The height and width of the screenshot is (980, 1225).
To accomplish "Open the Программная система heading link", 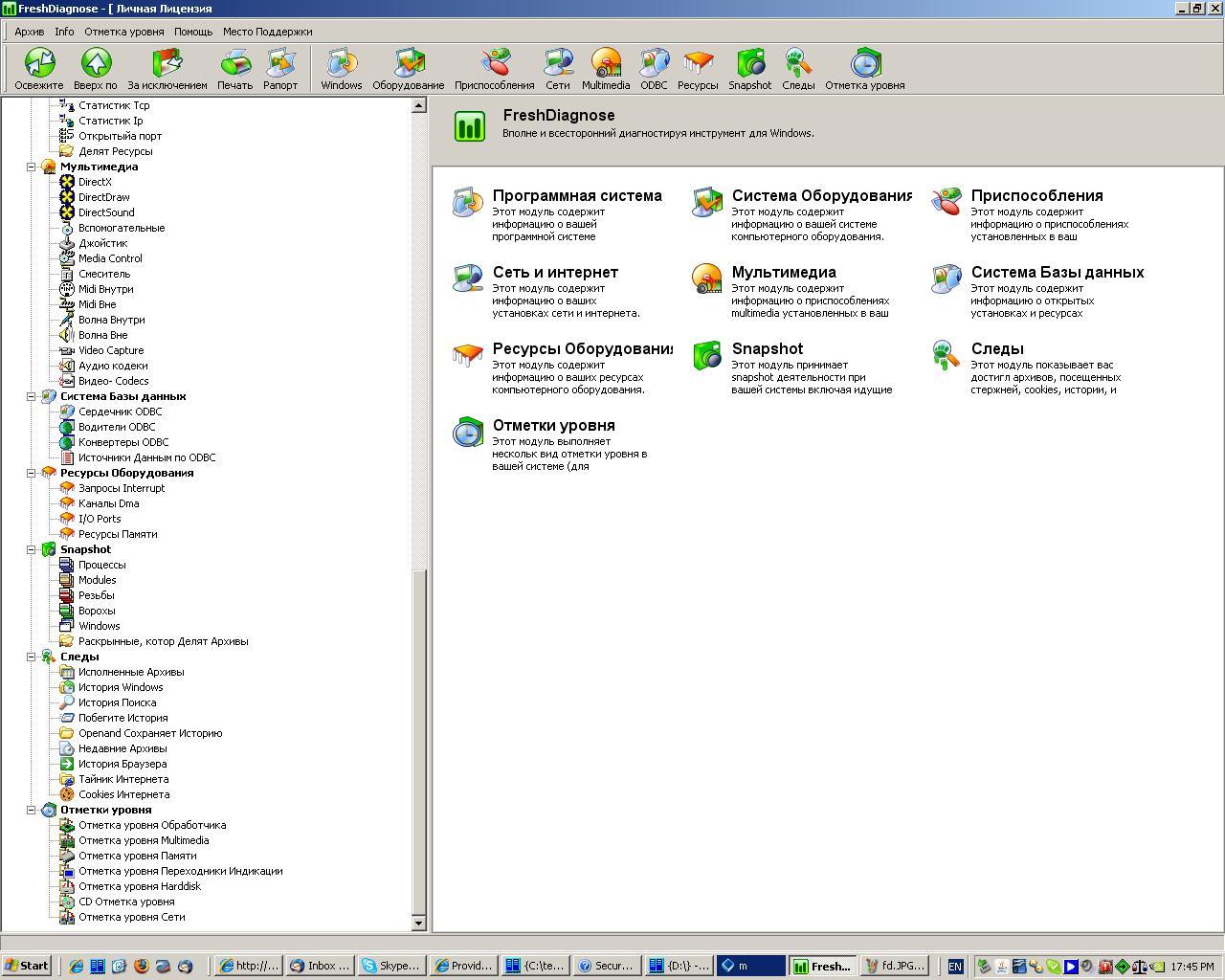I will tap(577, 195).
